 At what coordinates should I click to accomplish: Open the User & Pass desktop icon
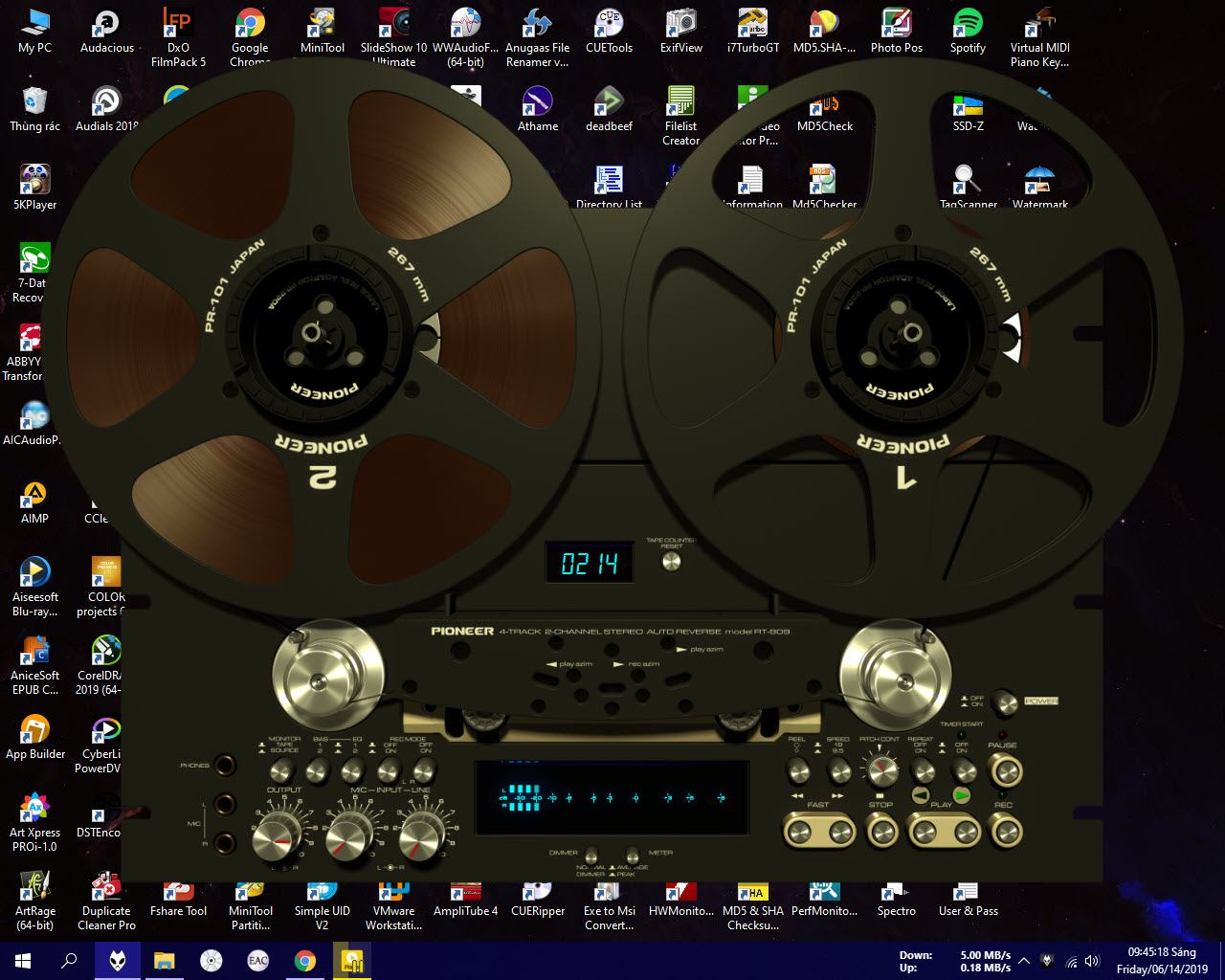(x=969, y=902)
